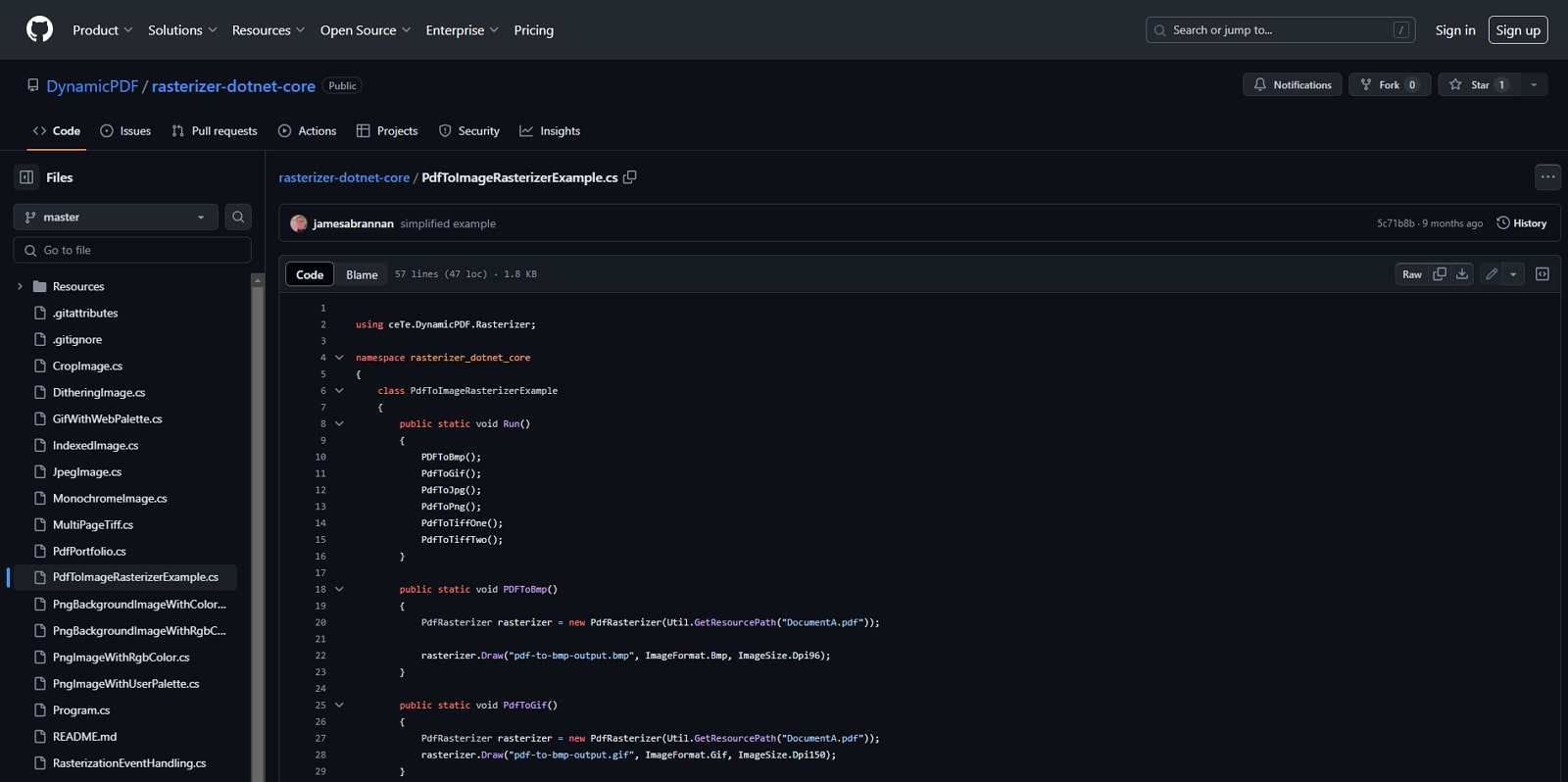The width and height of the screenshot is (1568, 782).
Task: Open JpegImage.cs file
Action: [x=87, y=471]
